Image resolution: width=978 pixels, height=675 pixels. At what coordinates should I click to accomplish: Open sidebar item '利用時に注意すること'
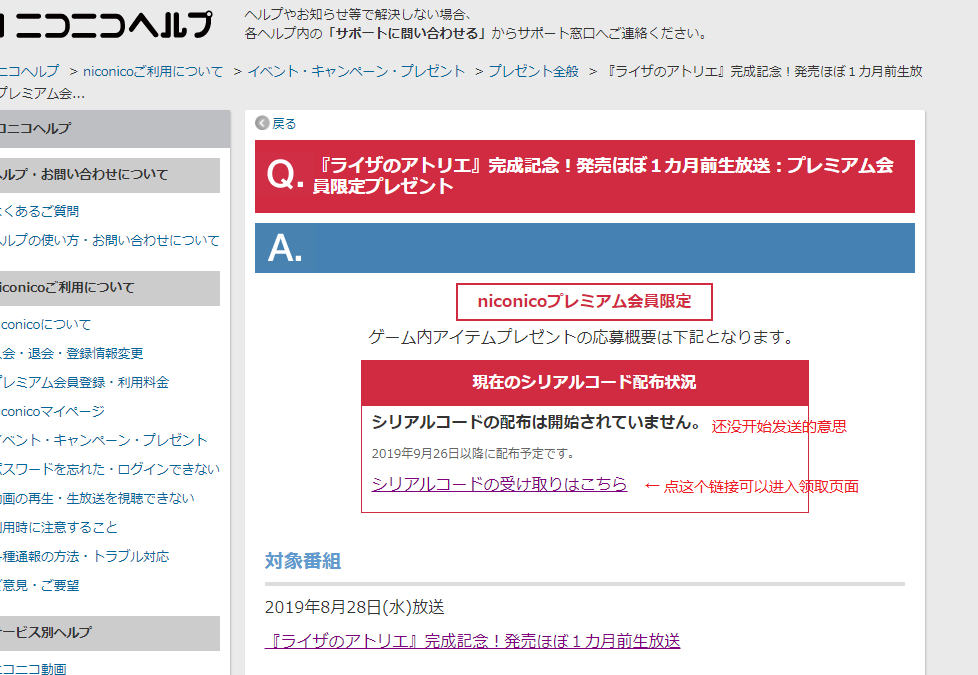59,527
